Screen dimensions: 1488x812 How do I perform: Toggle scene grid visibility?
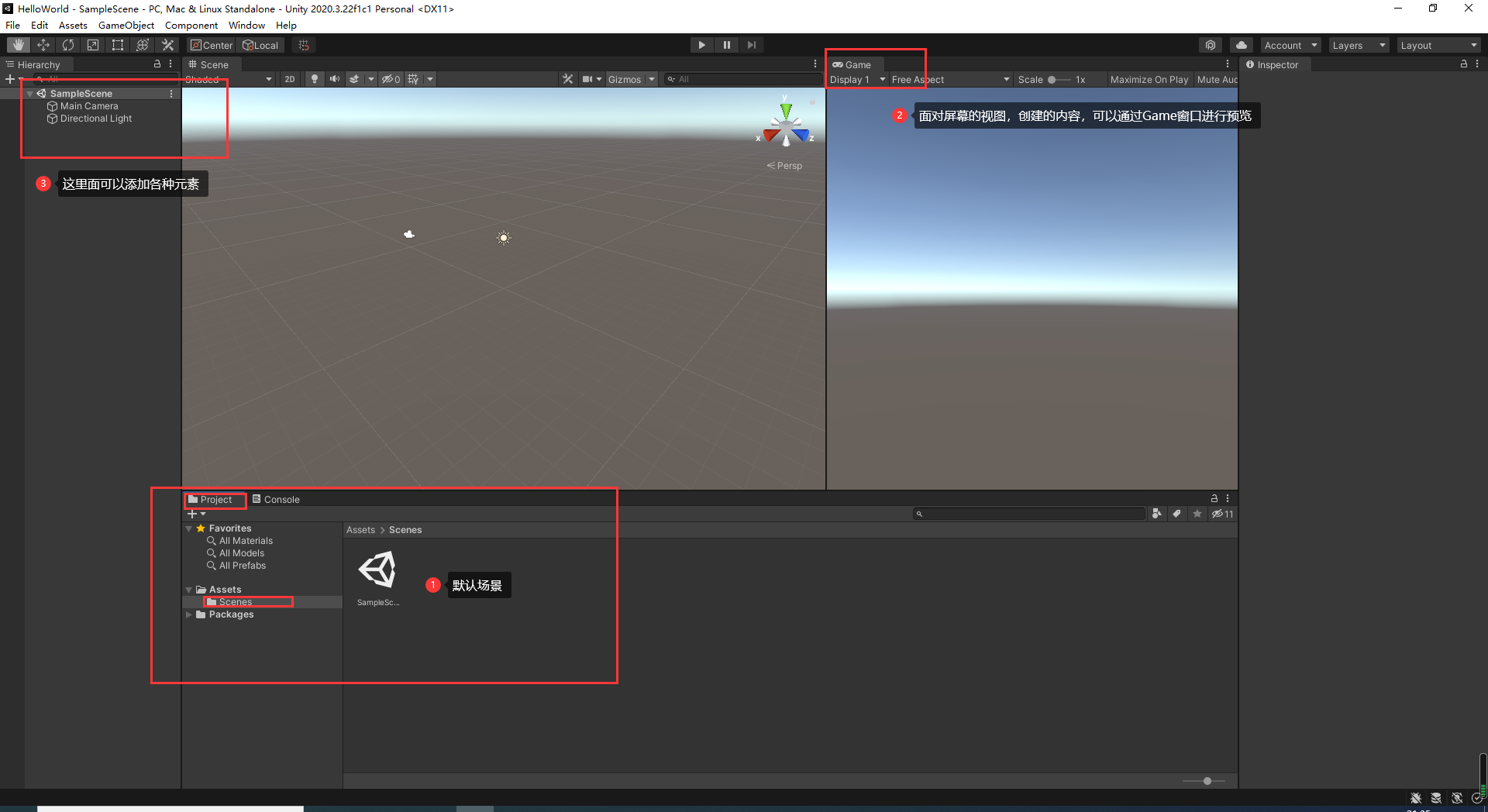tap(413, 79)
